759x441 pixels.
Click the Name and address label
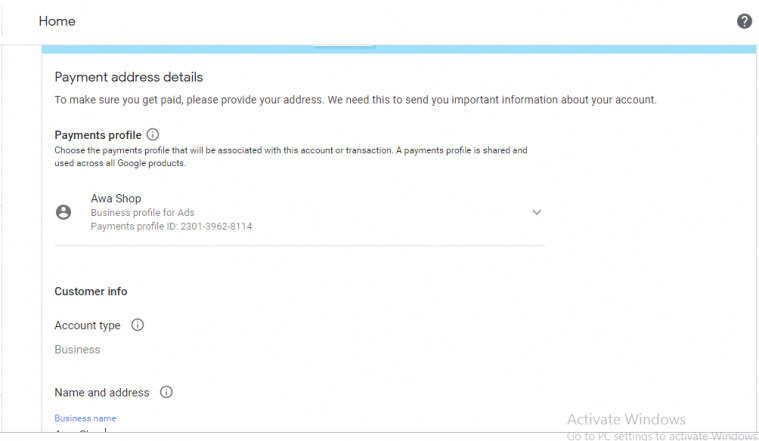point(101,392)
